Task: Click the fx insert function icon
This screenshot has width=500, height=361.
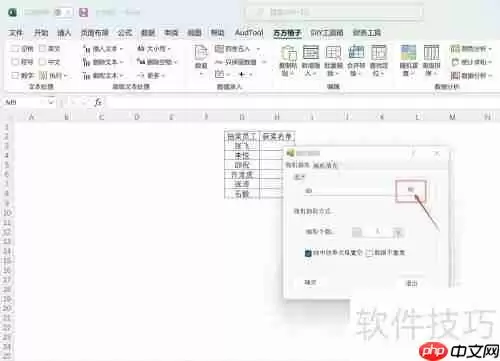Action: (x=98, y=102)
